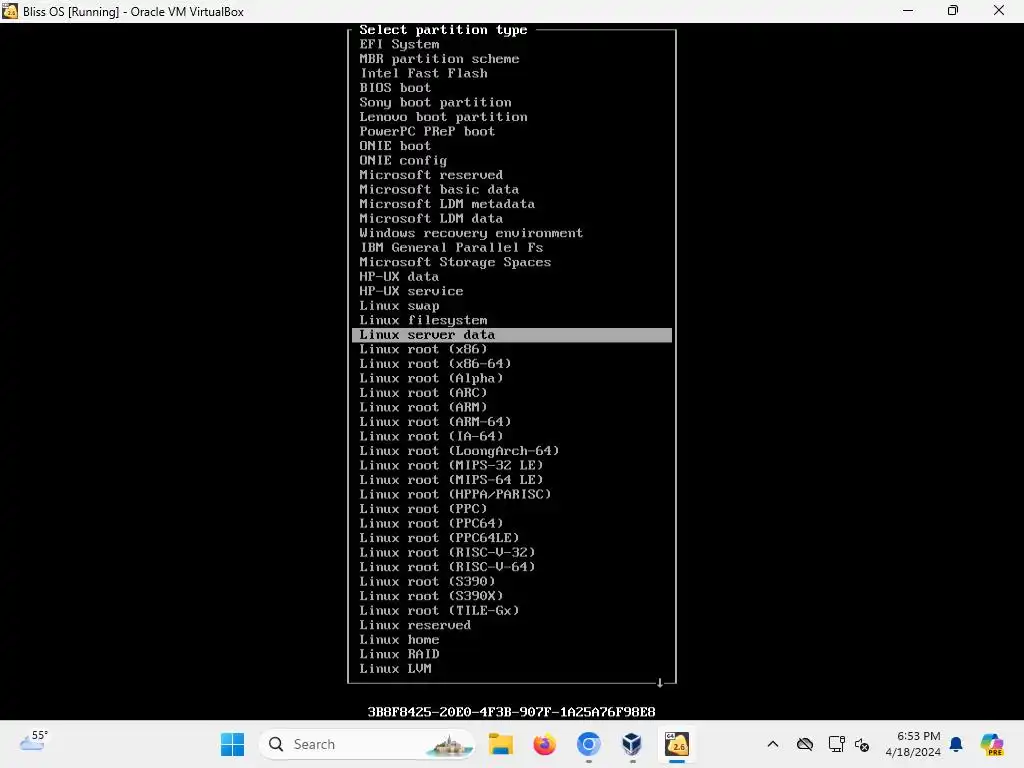Screen dimensions: 1024x768
Task: Launch Firefox from the taskbar
Action: click(x=544, y=744)
